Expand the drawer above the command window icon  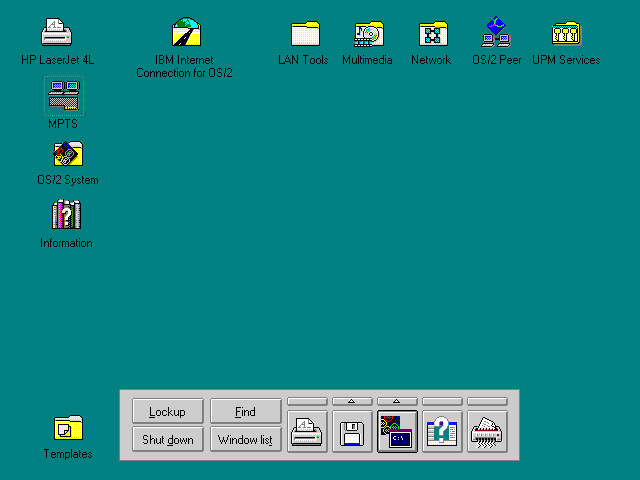pyautogui.click(x=397, y=402)
